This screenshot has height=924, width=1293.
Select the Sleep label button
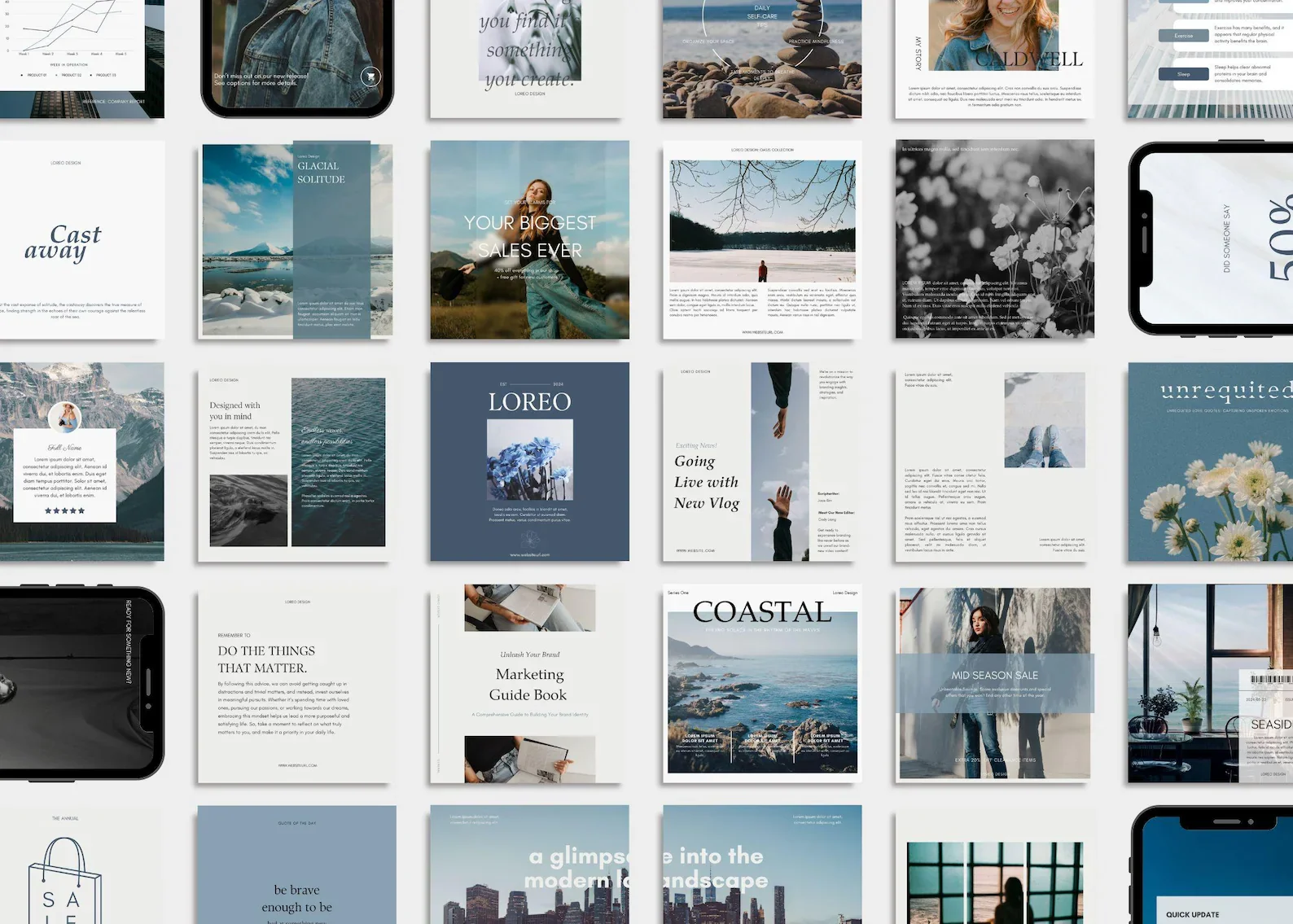click(x=1183, y=74)
